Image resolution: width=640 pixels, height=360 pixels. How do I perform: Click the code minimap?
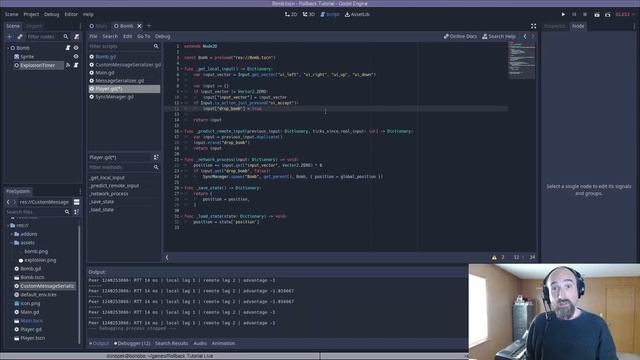point(522,61)
